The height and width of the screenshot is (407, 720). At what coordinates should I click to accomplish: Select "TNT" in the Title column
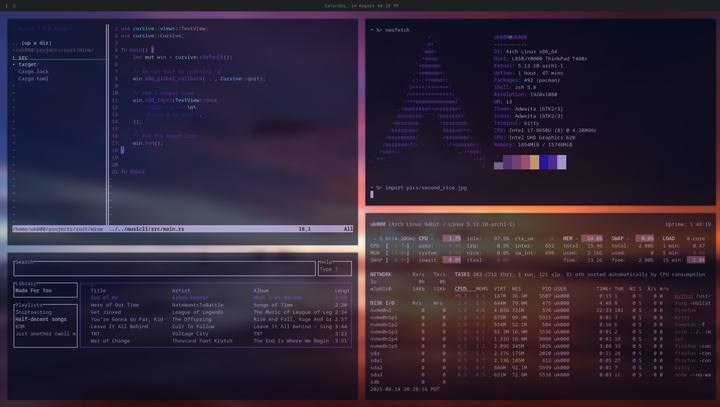click(x=95, y=334)
